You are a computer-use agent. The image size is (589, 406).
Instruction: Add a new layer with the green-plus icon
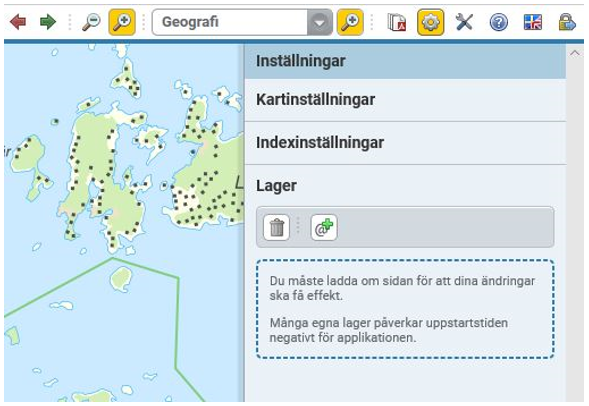pos(324,227)
